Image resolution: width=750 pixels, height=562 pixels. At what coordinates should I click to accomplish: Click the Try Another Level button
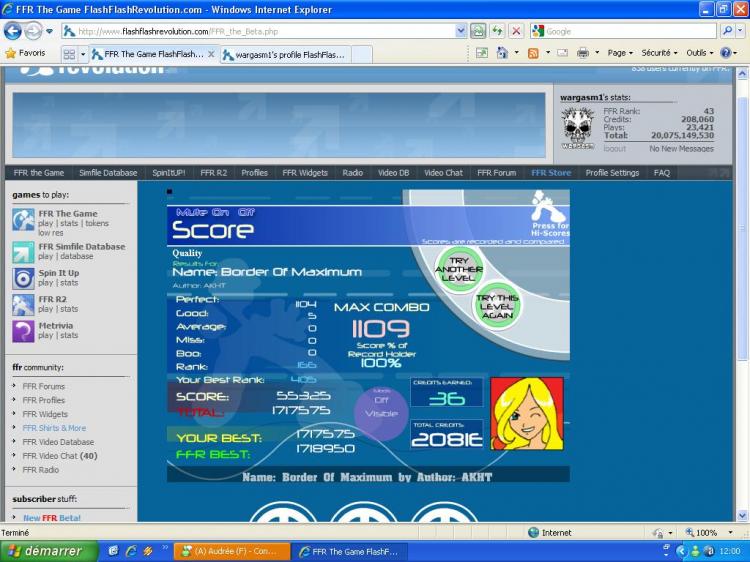459,268
